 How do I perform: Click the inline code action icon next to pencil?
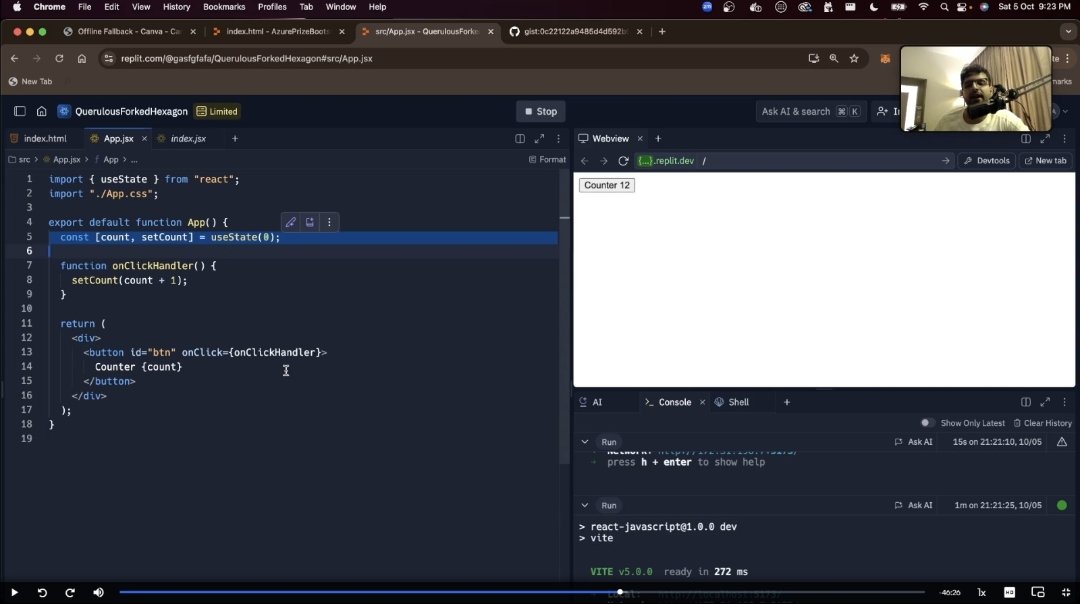[310, 222]
